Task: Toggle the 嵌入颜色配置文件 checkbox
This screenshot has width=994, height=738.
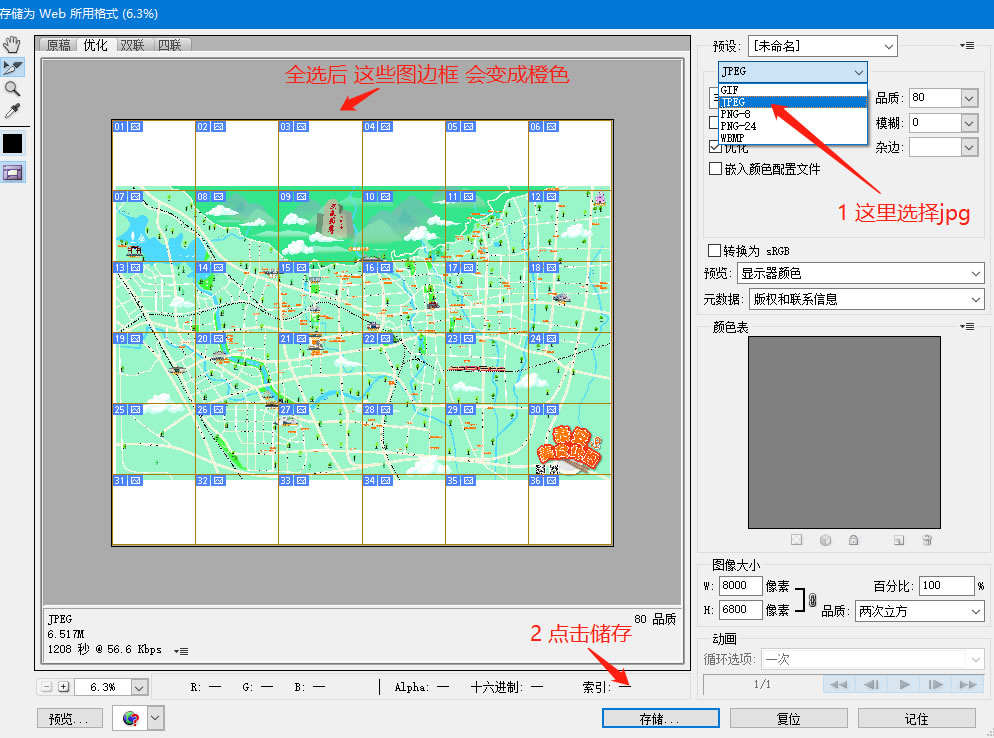Action: (715, 168)
